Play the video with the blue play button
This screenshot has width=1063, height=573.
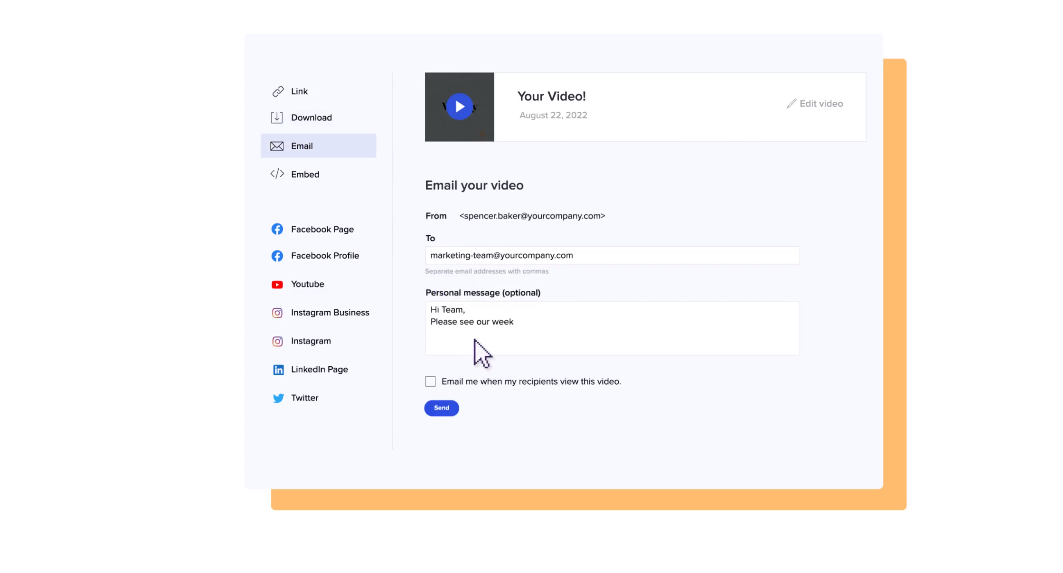coord(460,106)
